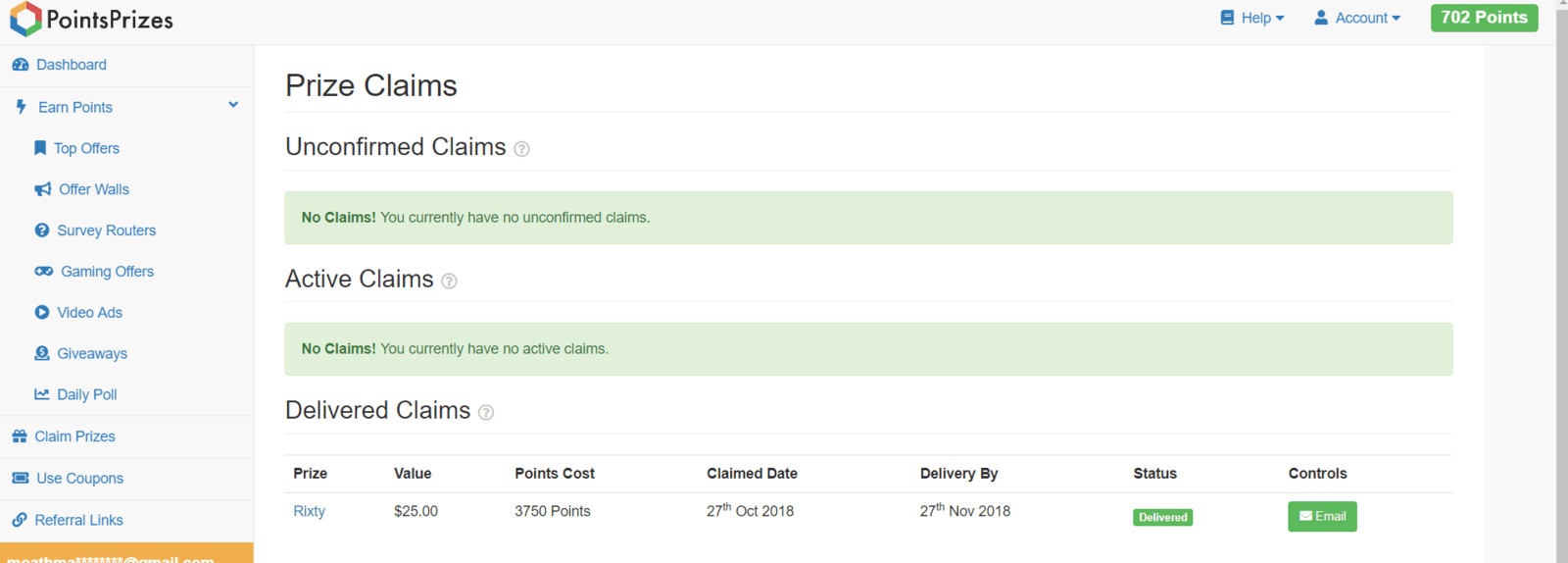Click the PointsPrizes hexagon logo
Viewport: 1568px width, 563px height.
coord(25,19)
